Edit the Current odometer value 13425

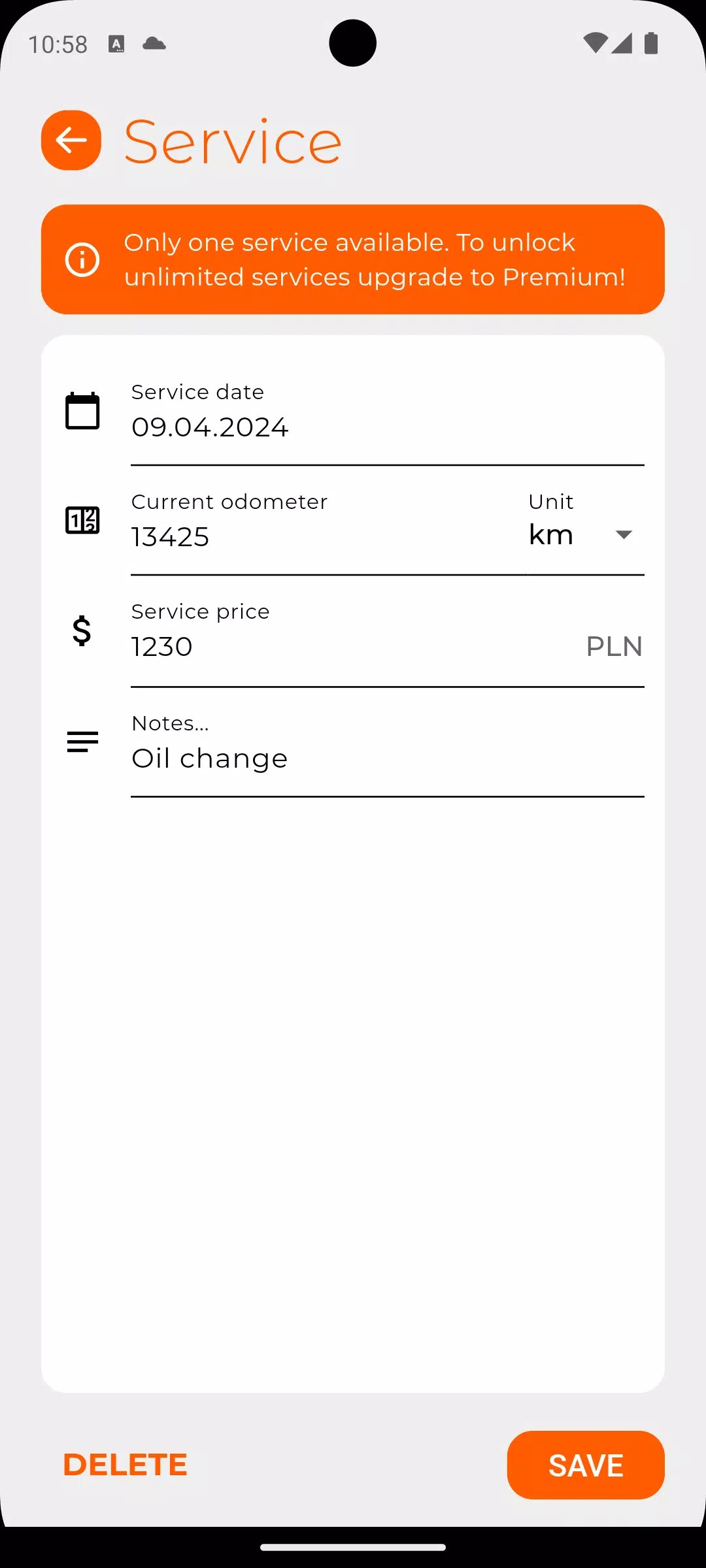click(x=320, y=537)
